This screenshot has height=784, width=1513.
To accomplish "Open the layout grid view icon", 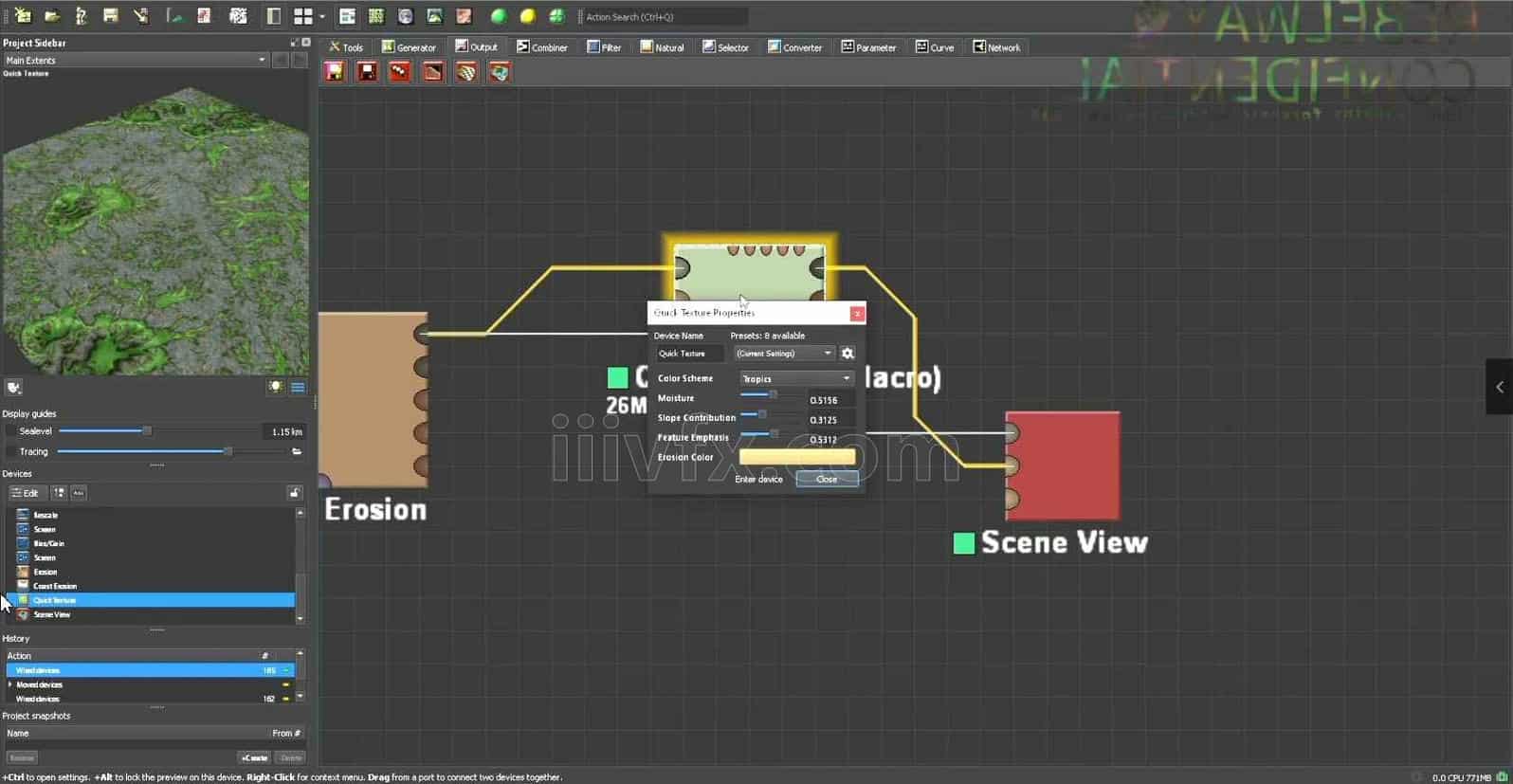I will coord(303,16).
